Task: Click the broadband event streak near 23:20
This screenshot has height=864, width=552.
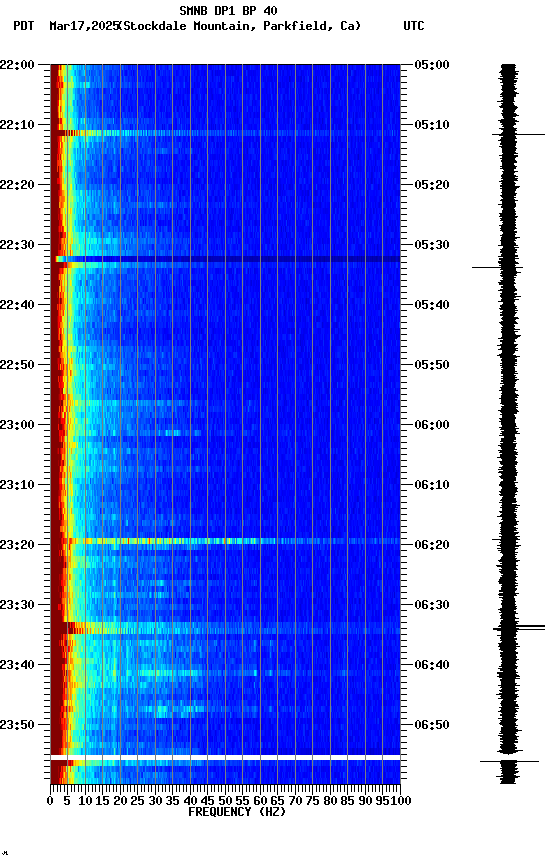Action: pyautogui.click(x=225, y=541)
